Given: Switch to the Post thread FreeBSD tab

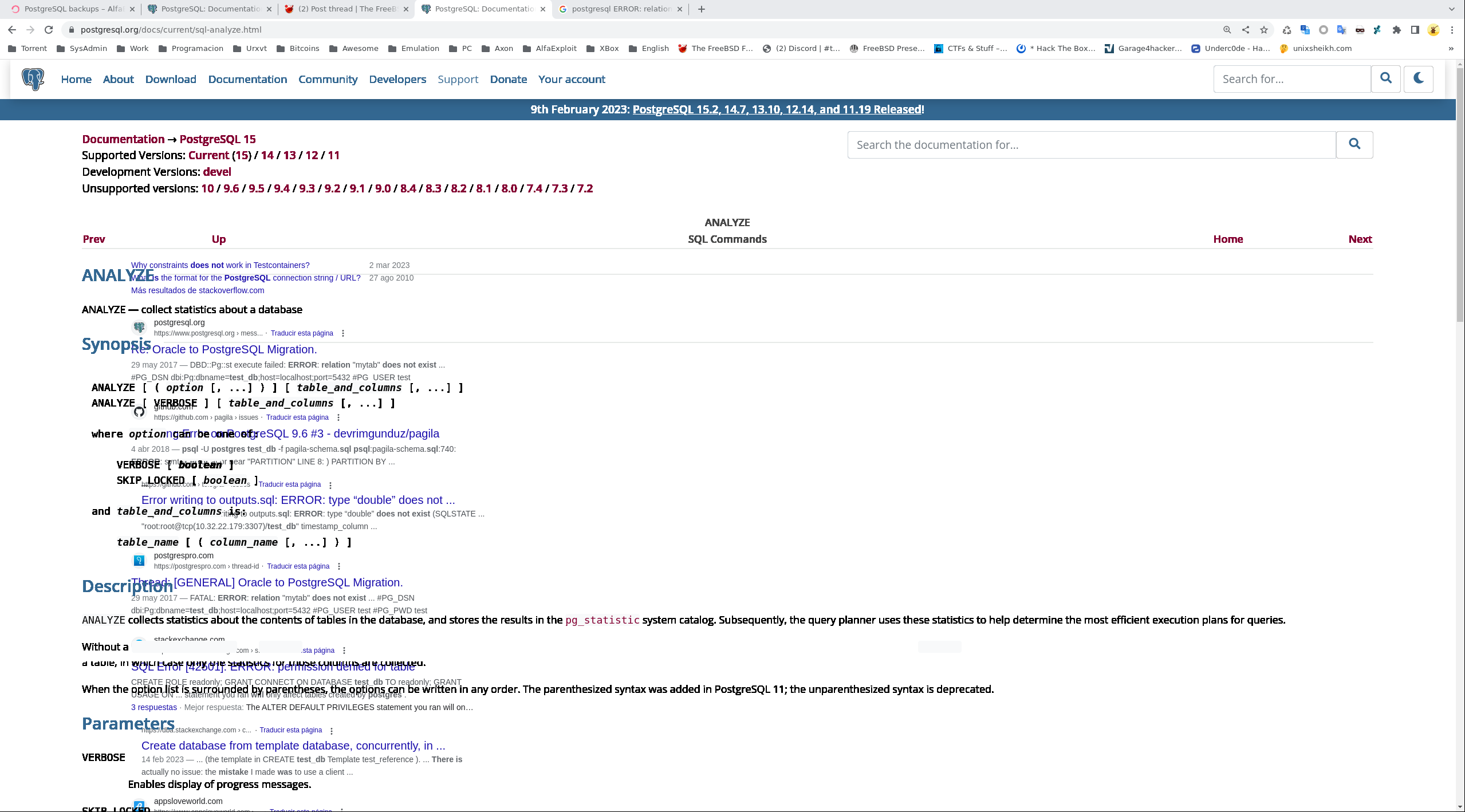Looking at the screenshot, I should 348,9.
